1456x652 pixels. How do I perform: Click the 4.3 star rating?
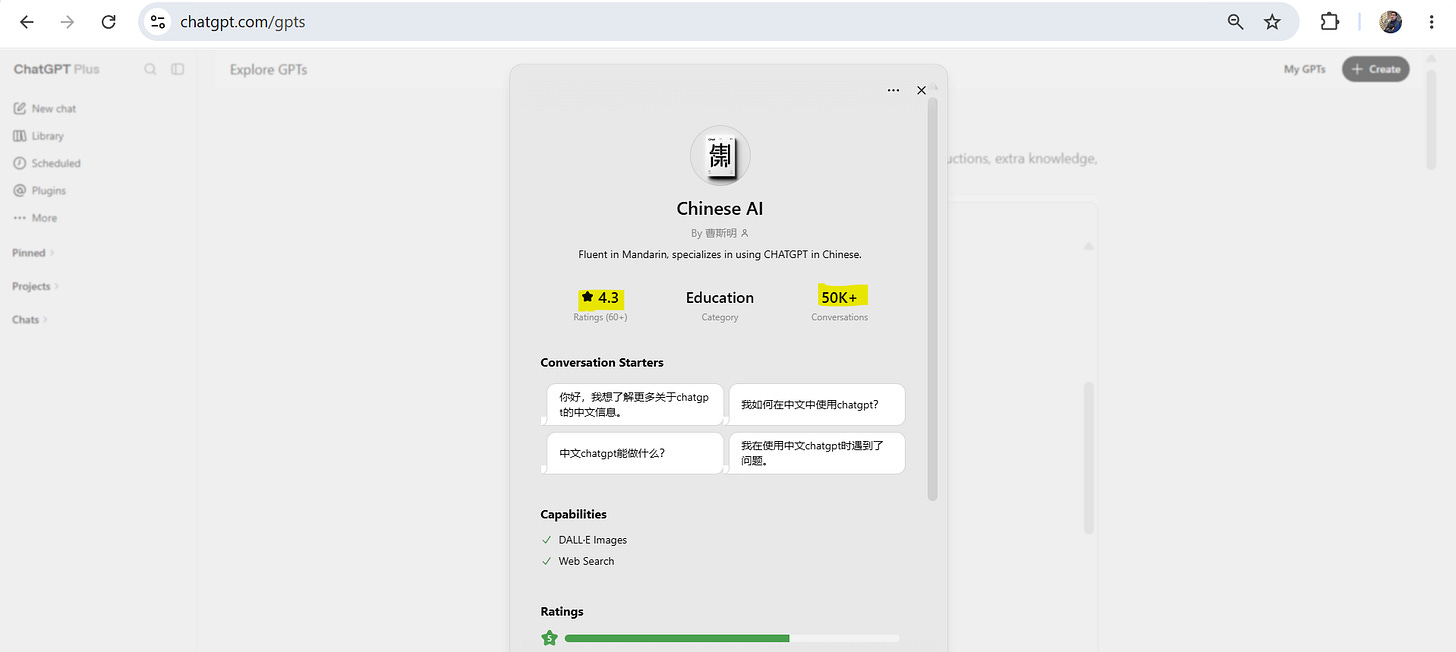click(x=600, y=297)
